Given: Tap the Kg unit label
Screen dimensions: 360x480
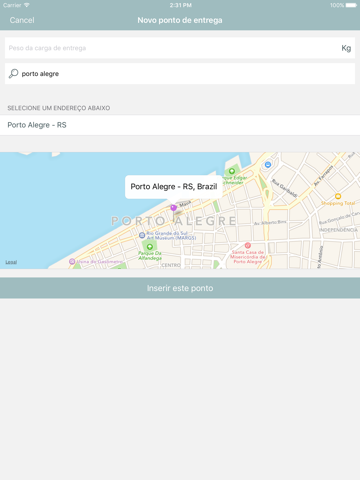Looking at the screenshot, I should pos(346,48).
